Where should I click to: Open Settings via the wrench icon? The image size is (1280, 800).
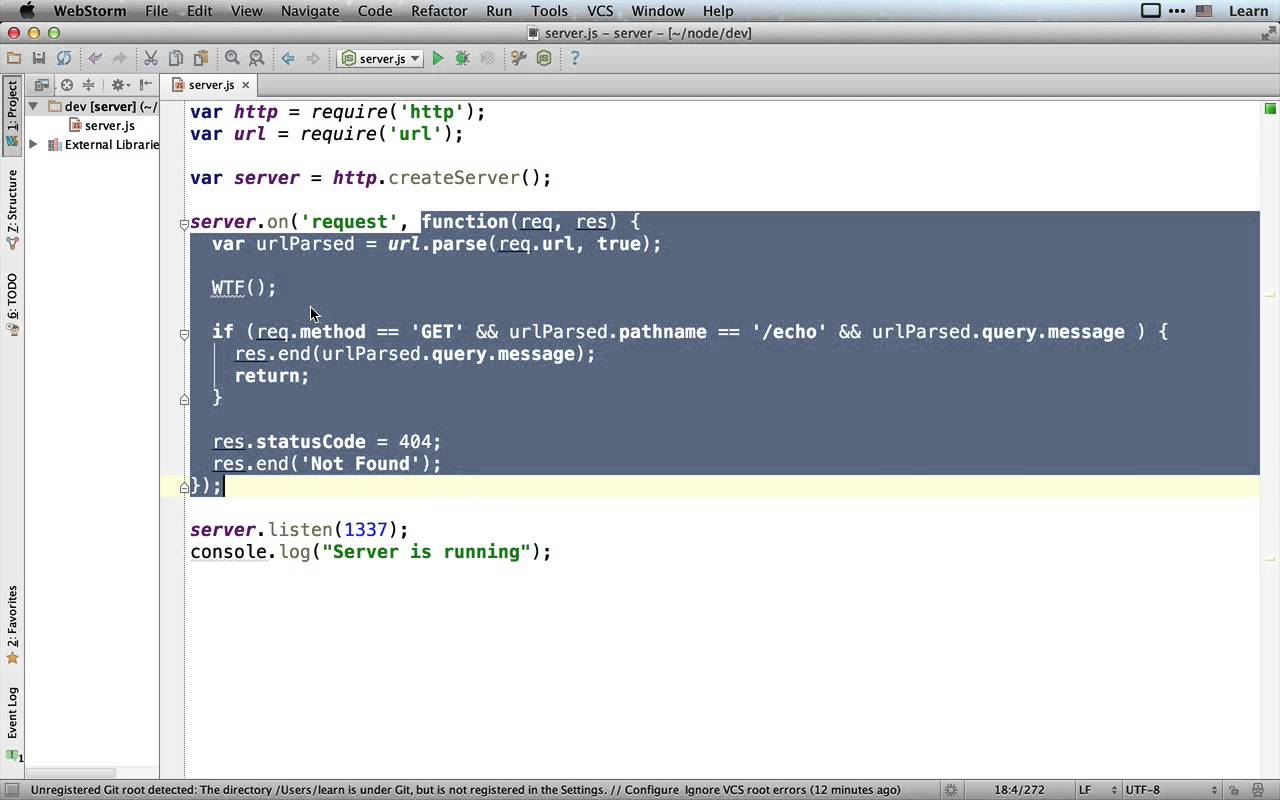518,59
